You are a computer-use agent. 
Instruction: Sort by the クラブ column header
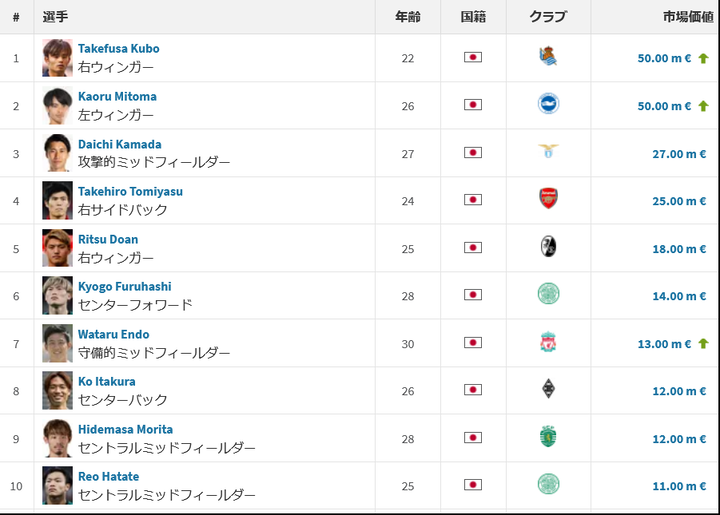click(x=547, y=17)
